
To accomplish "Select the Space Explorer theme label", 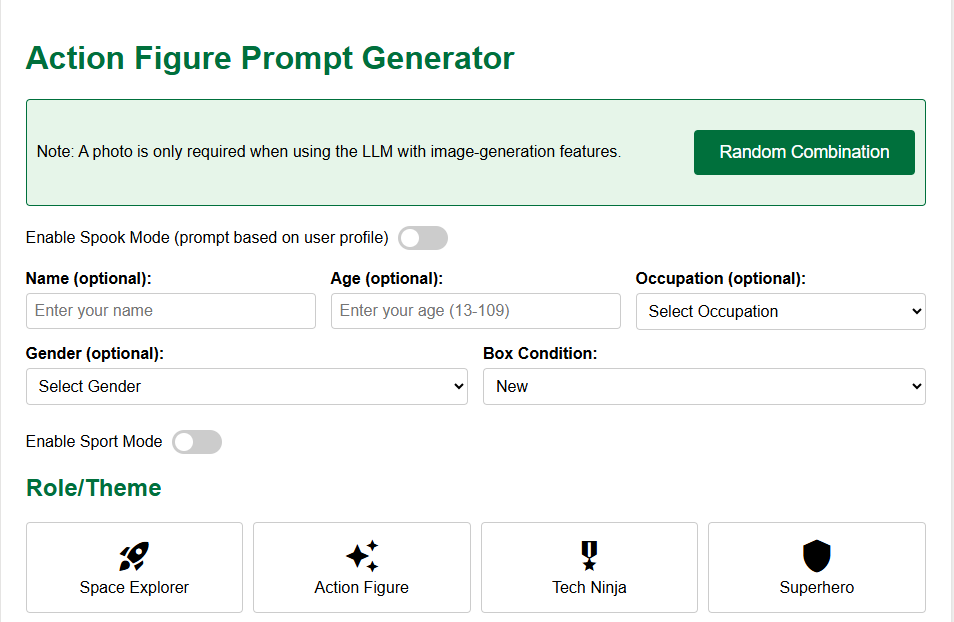I will coord(134,588).
